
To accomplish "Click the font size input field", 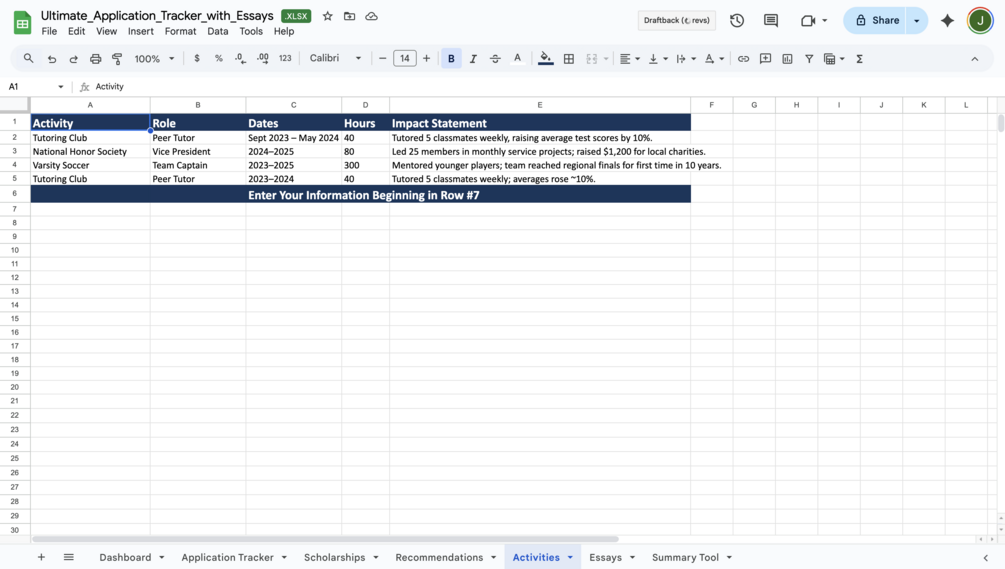I will 404,58.
